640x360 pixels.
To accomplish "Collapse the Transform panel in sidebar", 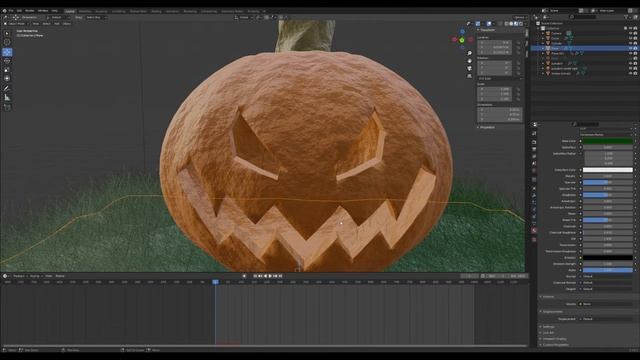I will tap(487, 30).
